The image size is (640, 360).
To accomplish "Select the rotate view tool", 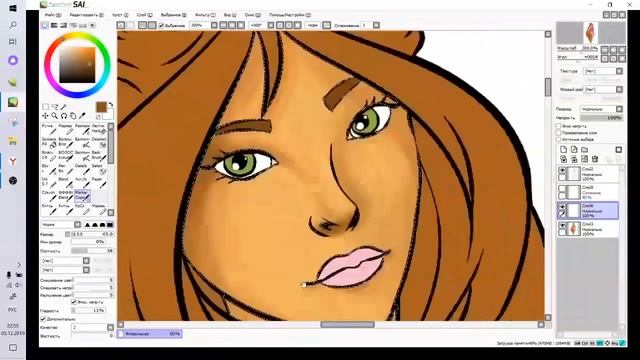I will 64,116.
